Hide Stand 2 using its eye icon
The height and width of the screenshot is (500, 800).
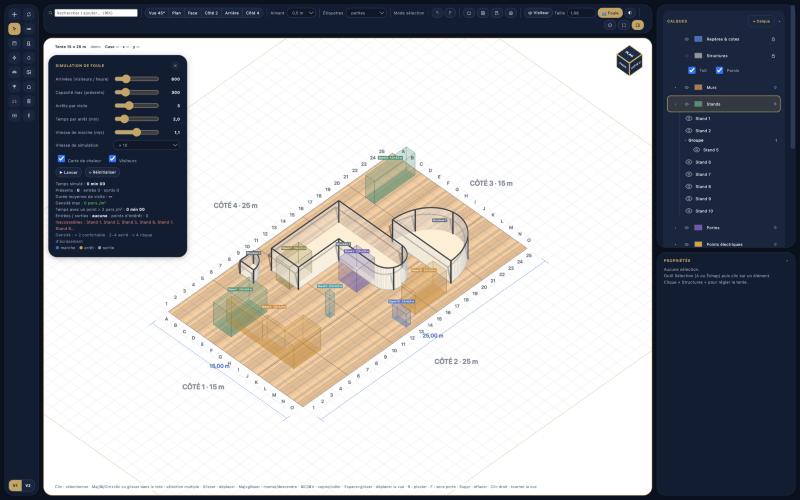point(688,131)
